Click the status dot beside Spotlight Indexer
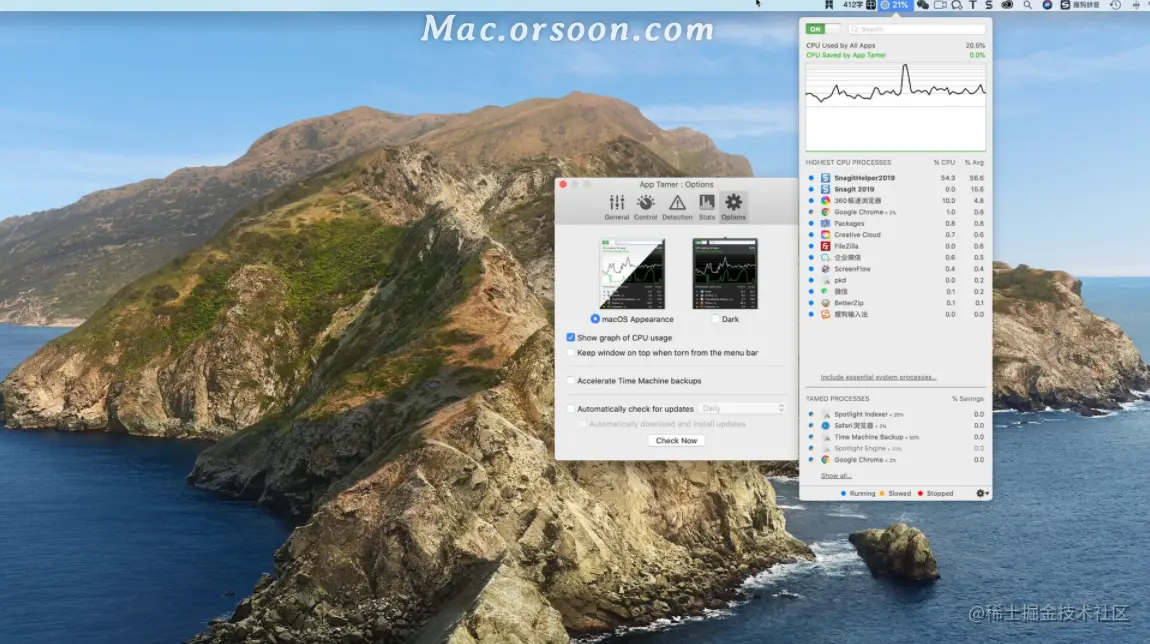 tap(811, 414)
